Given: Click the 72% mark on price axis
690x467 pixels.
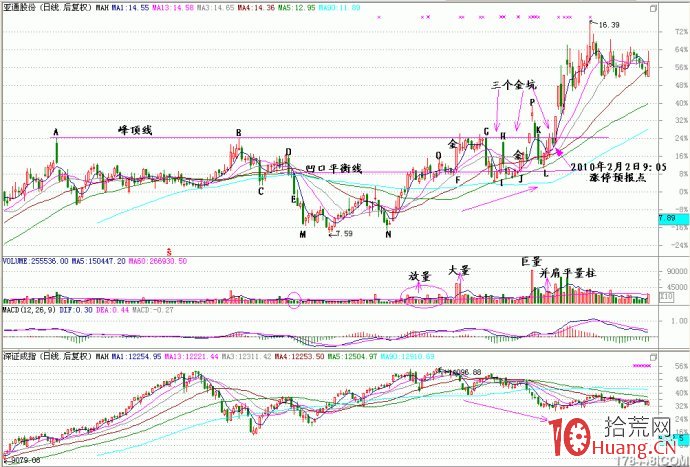Looking at the screenshot, I should [682, 32].
